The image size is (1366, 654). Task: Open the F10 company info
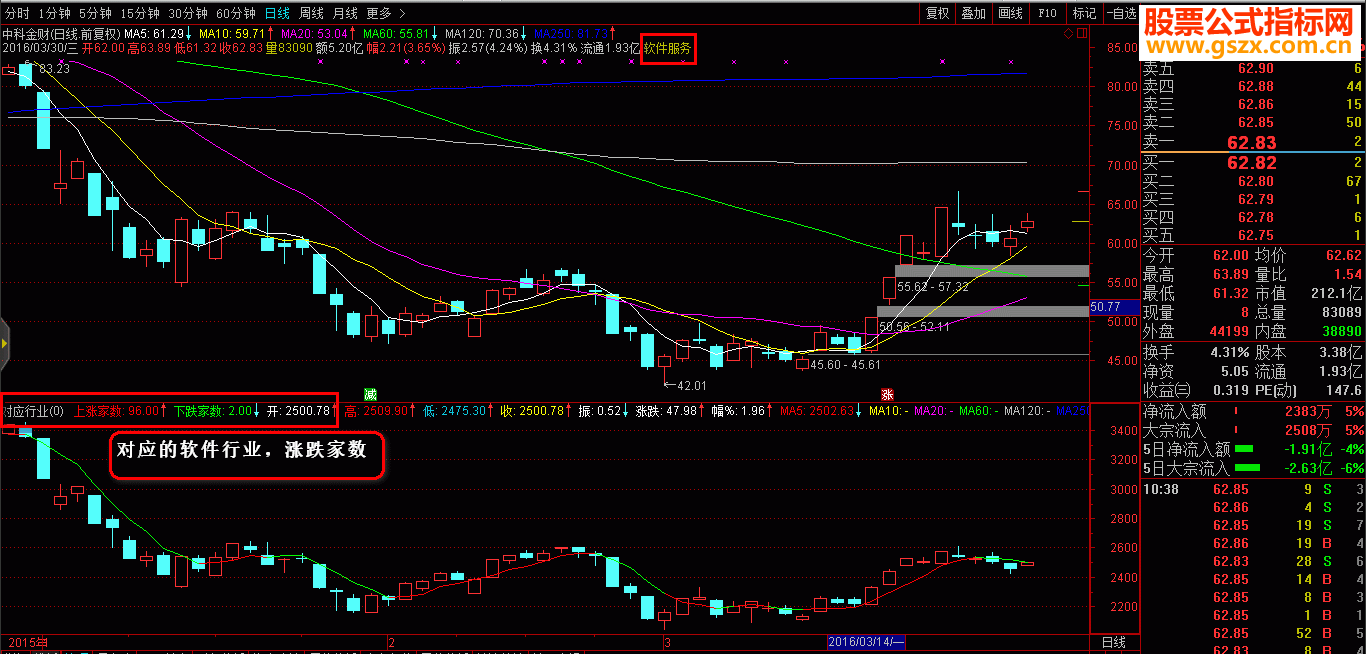(x=1047, y=14)
